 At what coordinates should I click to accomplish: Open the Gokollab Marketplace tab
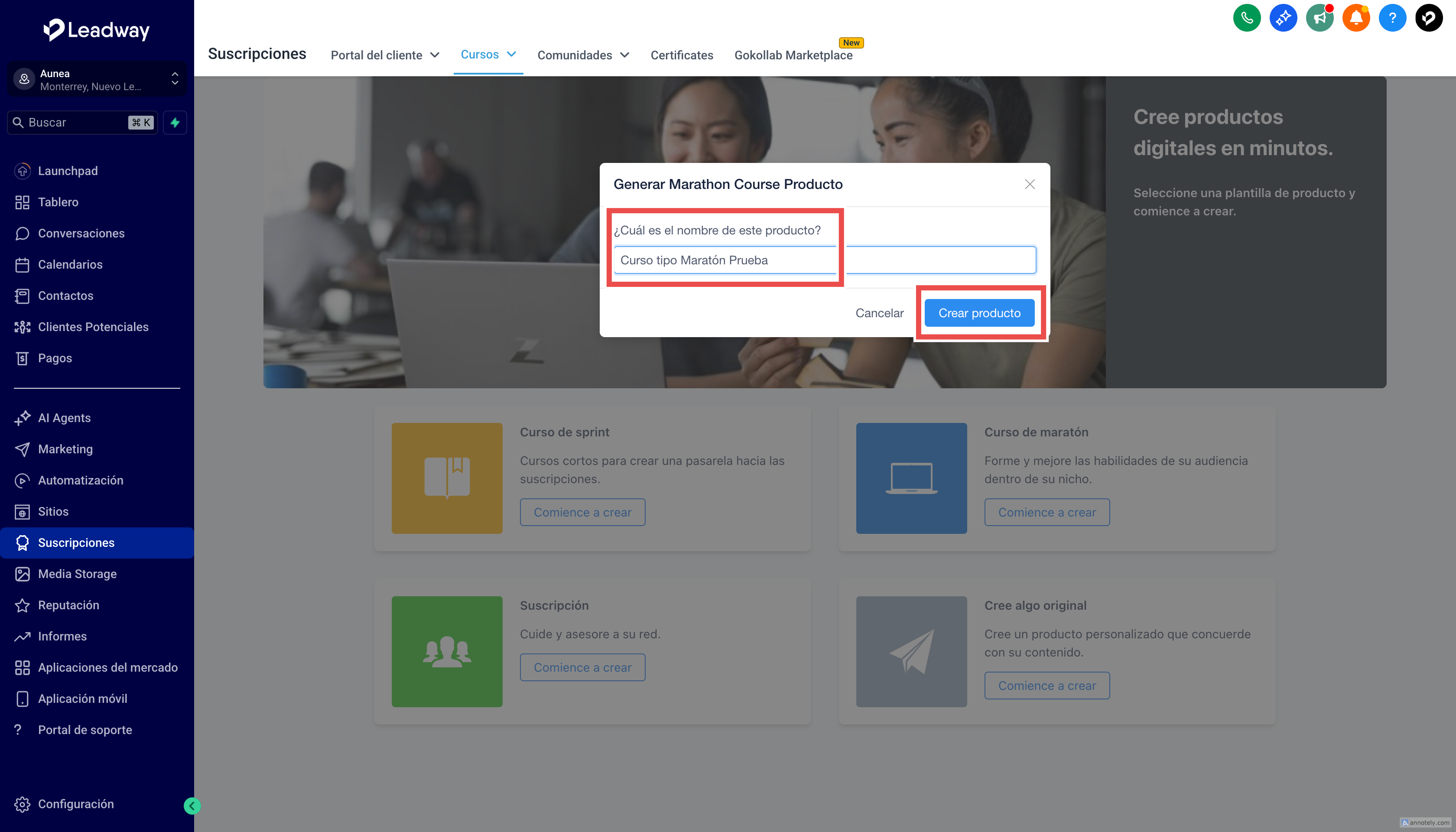point(793,55)
